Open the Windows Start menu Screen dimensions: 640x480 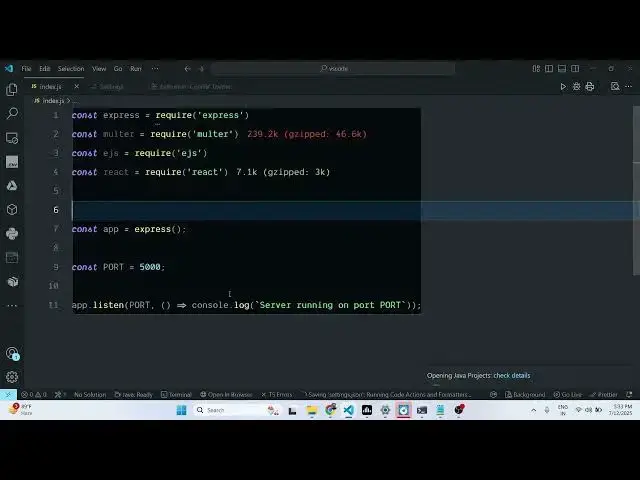[181, 410]
